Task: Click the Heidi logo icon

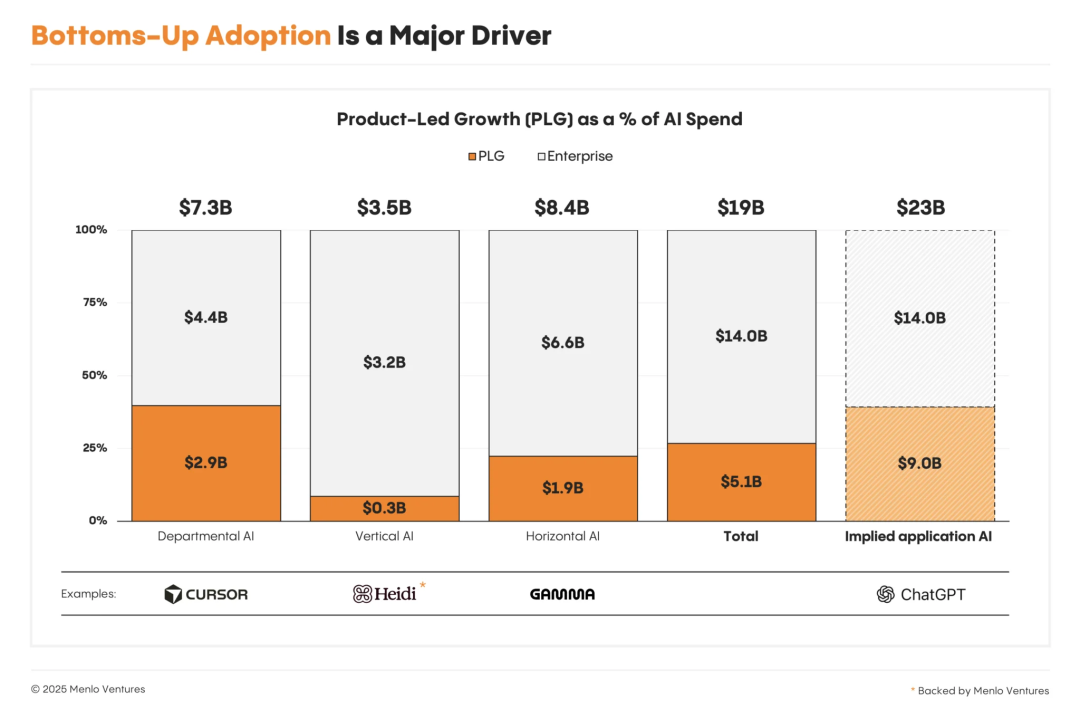Action: point(362,594)
